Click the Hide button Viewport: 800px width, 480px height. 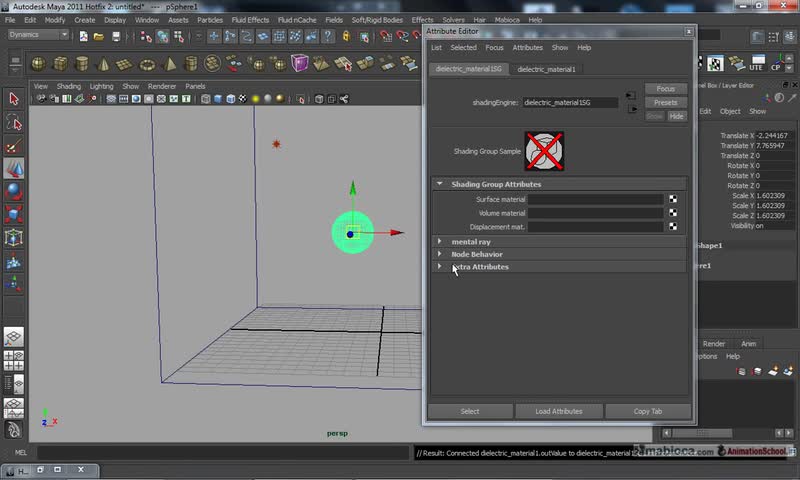coord(677,116)
